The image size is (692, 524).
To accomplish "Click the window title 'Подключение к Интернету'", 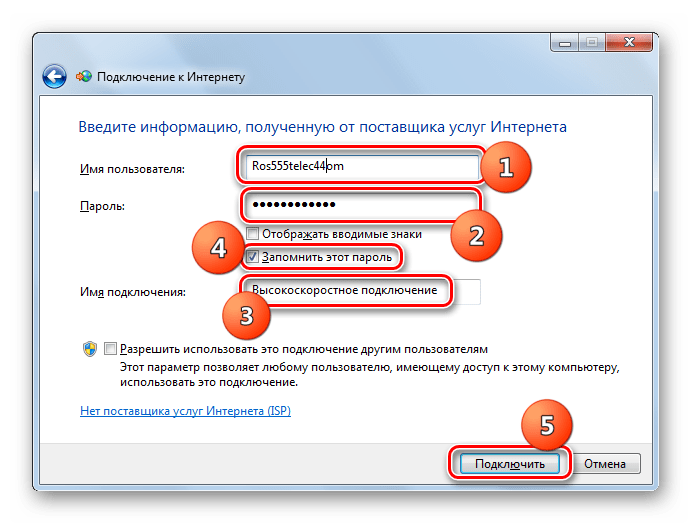I will [171, 77].
